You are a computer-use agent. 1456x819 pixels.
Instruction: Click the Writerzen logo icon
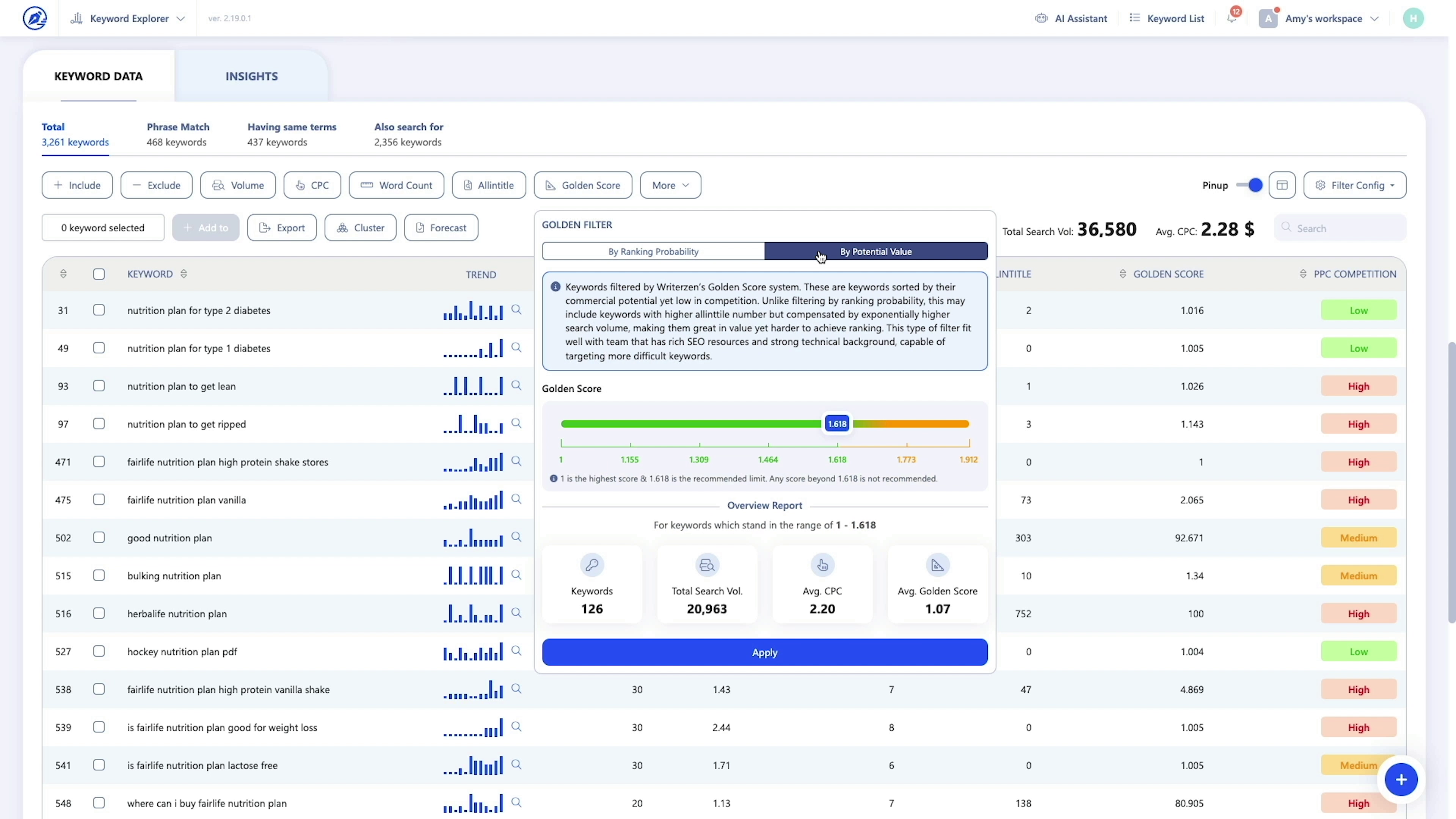[x=35, y=18]
